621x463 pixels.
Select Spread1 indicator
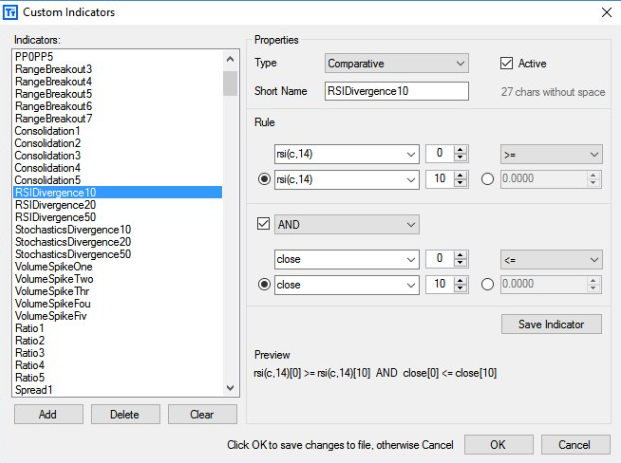117,390
